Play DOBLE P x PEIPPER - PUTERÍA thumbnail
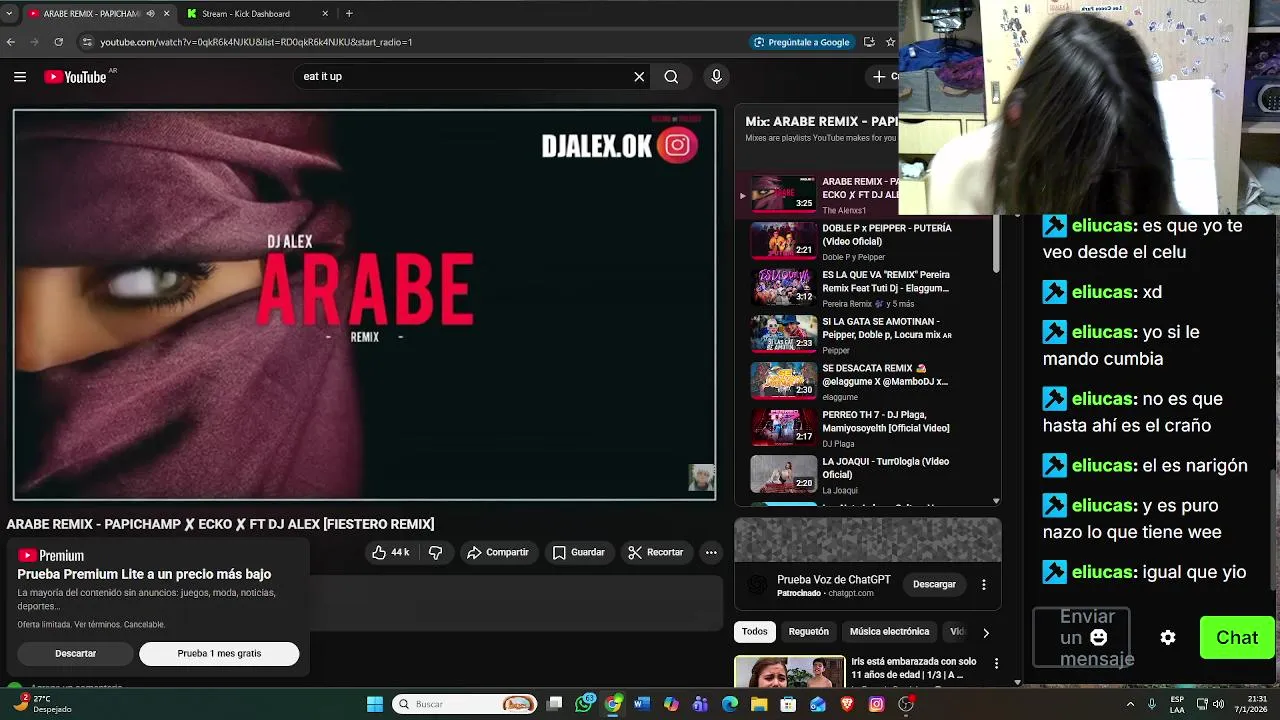This screenshot has height=720, width=1280. [x=783, y=241]
